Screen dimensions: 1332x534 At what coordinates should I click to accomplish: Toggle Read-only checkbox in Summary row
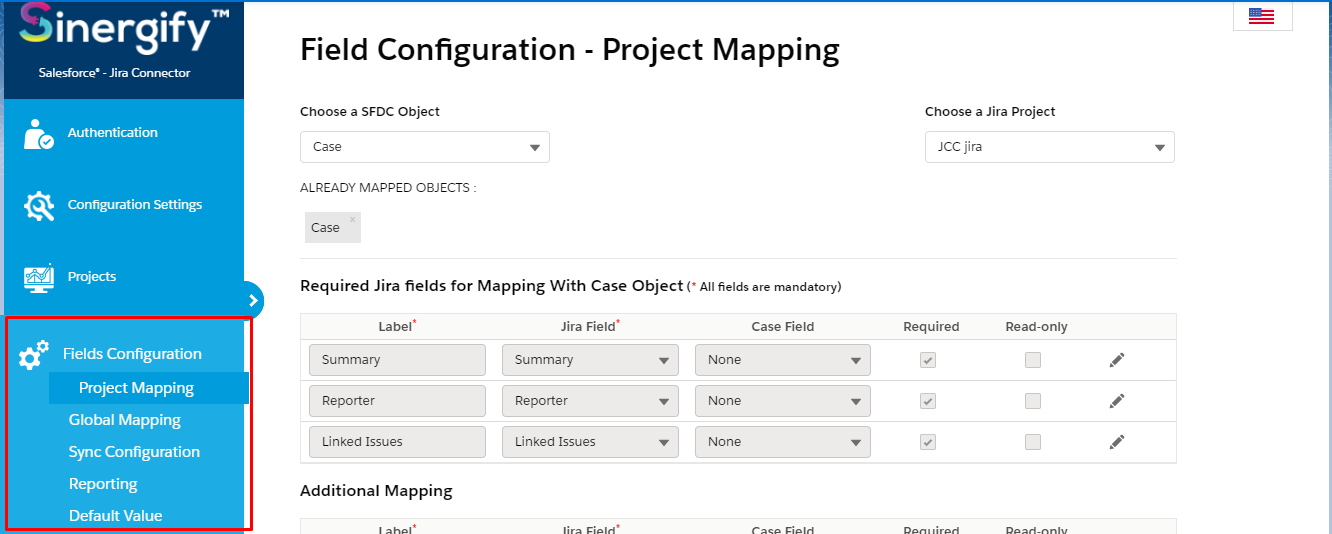coord(1033,360)
